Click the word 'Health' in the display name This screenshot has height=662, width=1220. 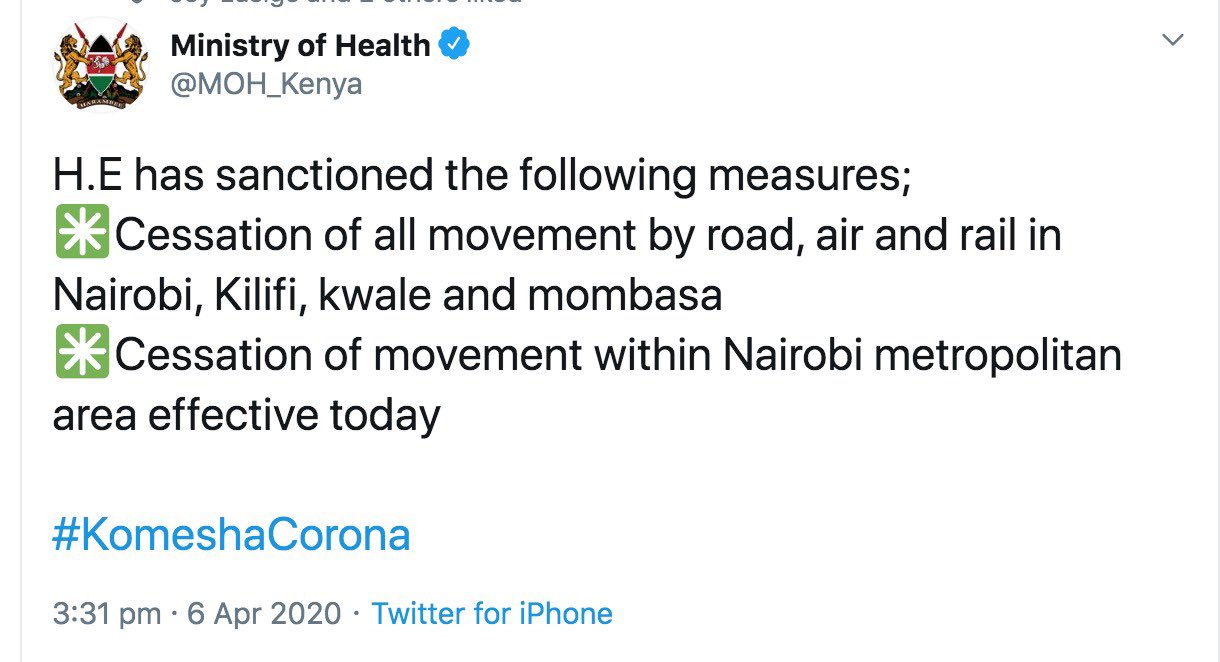(x=385, y=46)
